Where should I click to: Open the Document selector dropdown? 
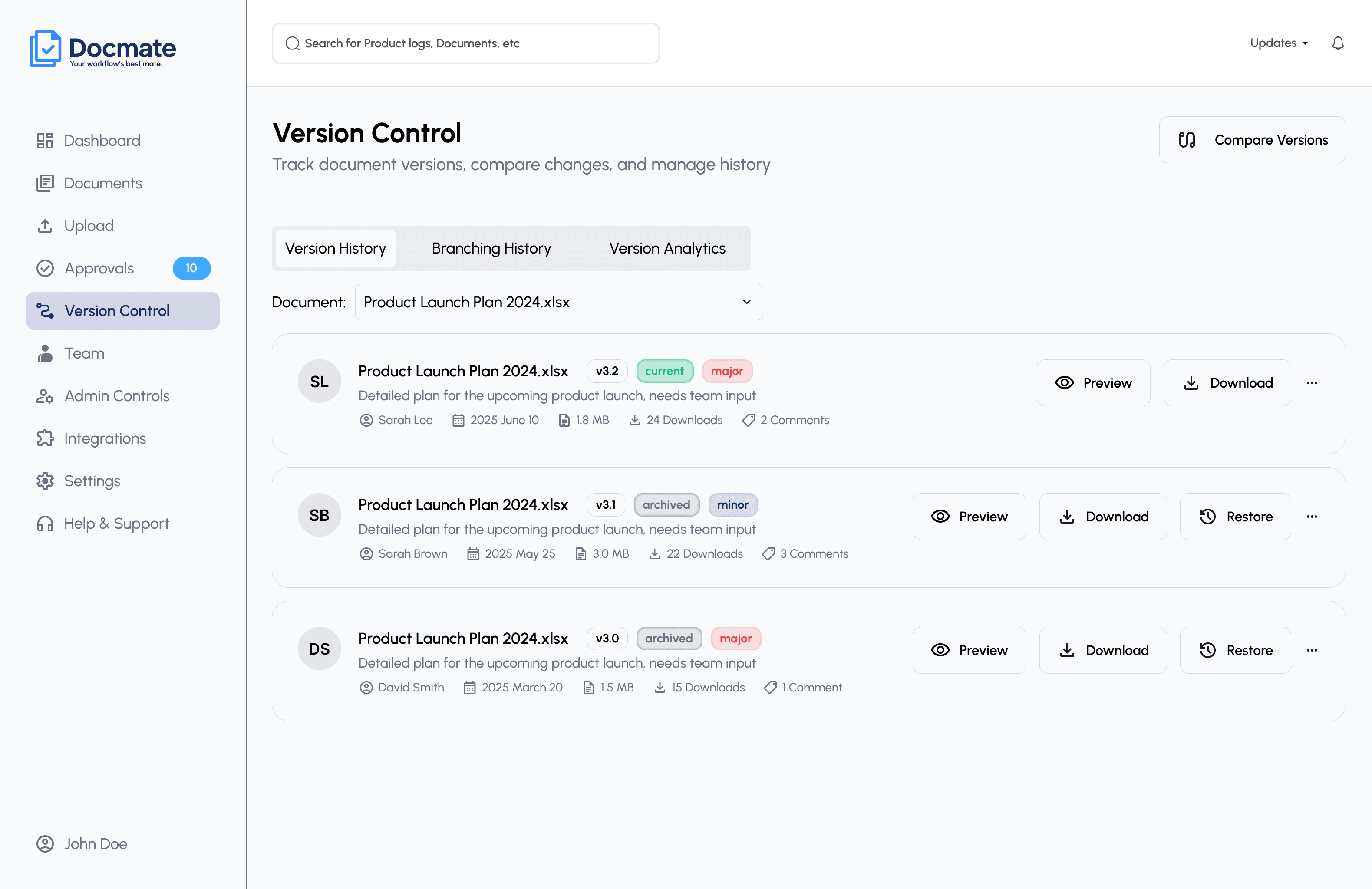point(559,302)
